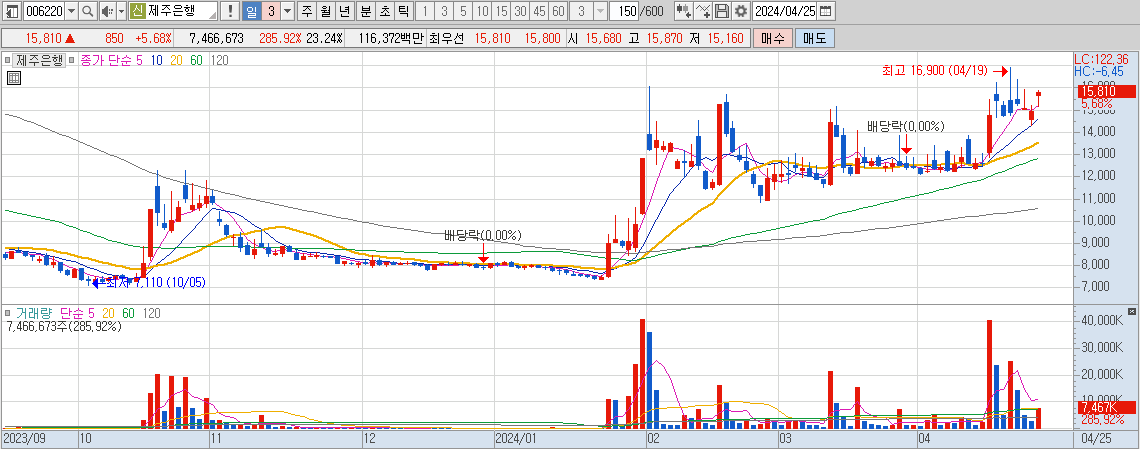Toggle the small square before 종가 단순

pyautogui.click(x=73, y=60)
